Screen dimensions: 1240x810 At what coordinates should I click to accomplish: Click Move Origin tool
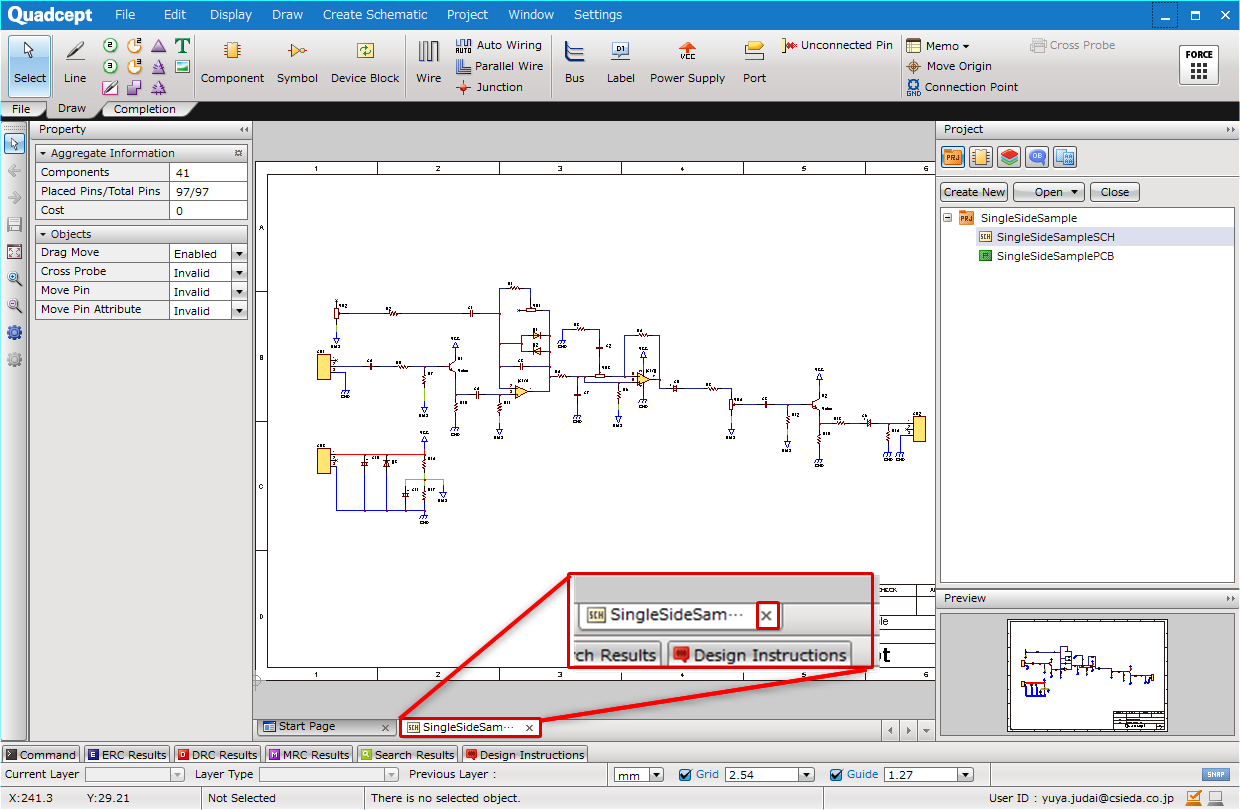point(948,66)
